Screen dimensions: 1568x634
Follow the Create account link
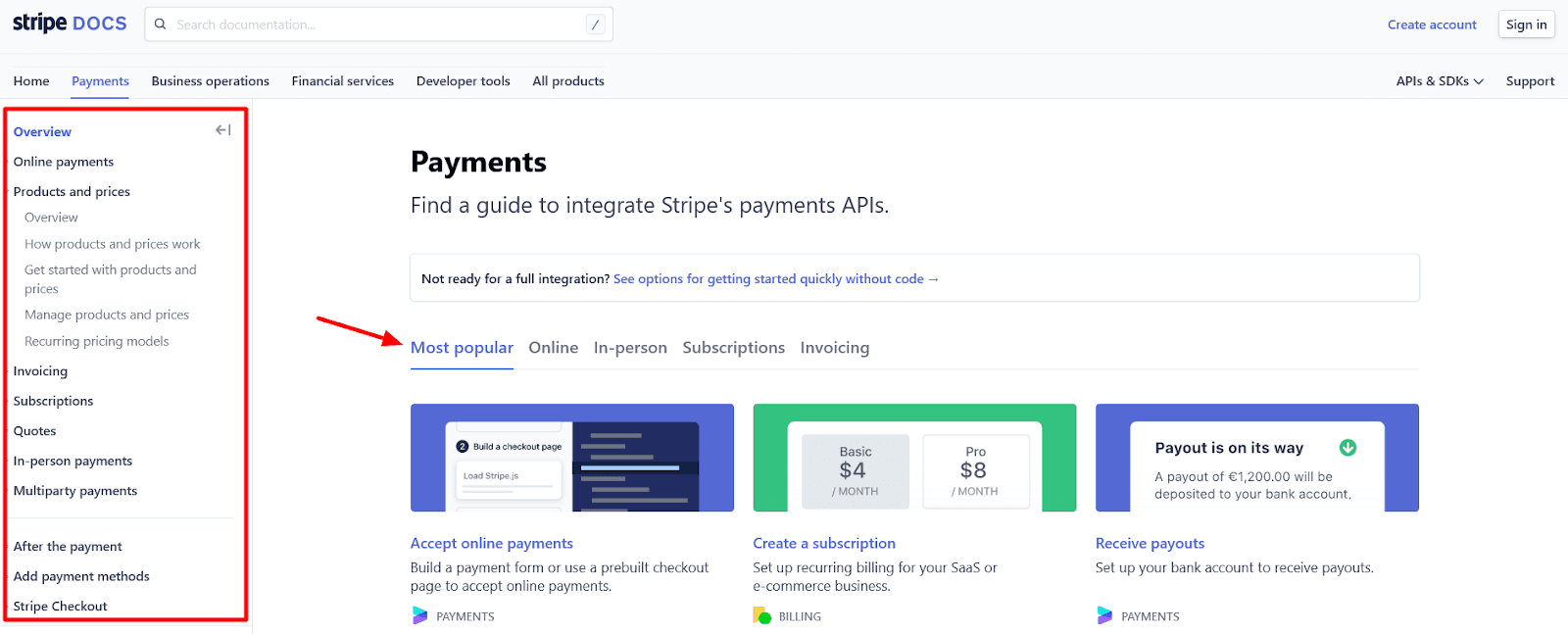tap(1431, 24)
